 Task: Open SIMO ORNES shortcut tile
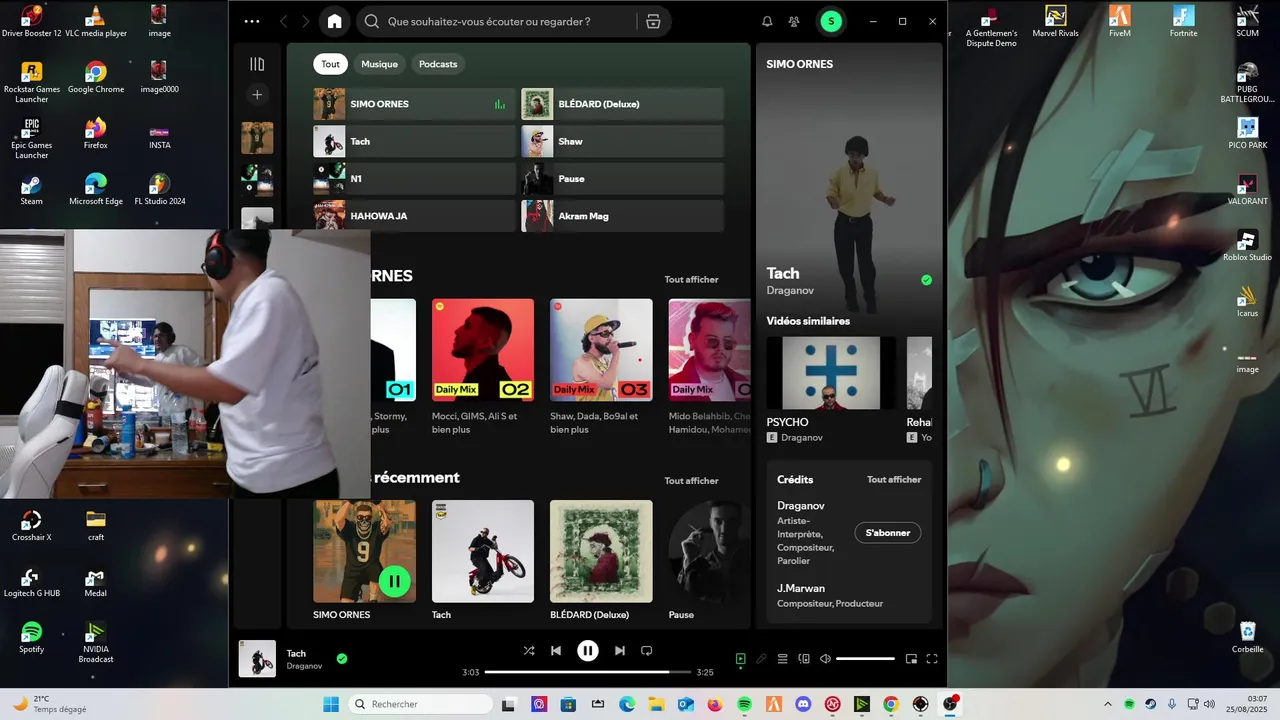pyautogui.click(x=414, y=104)
